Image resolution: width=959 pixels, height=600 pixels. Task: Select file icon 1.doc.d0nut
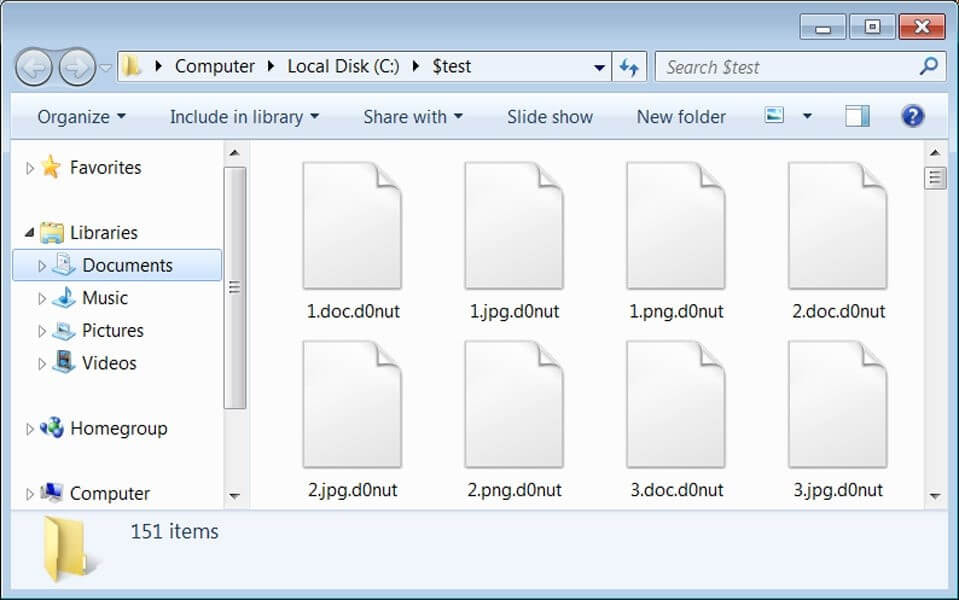click(x=352, y=226)
